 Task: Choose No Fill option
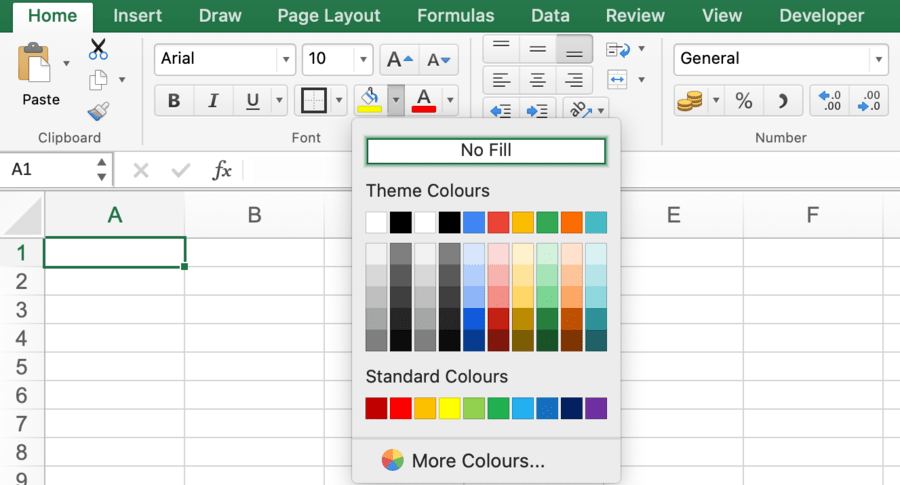pyautogui.click(x=486, y=150)
